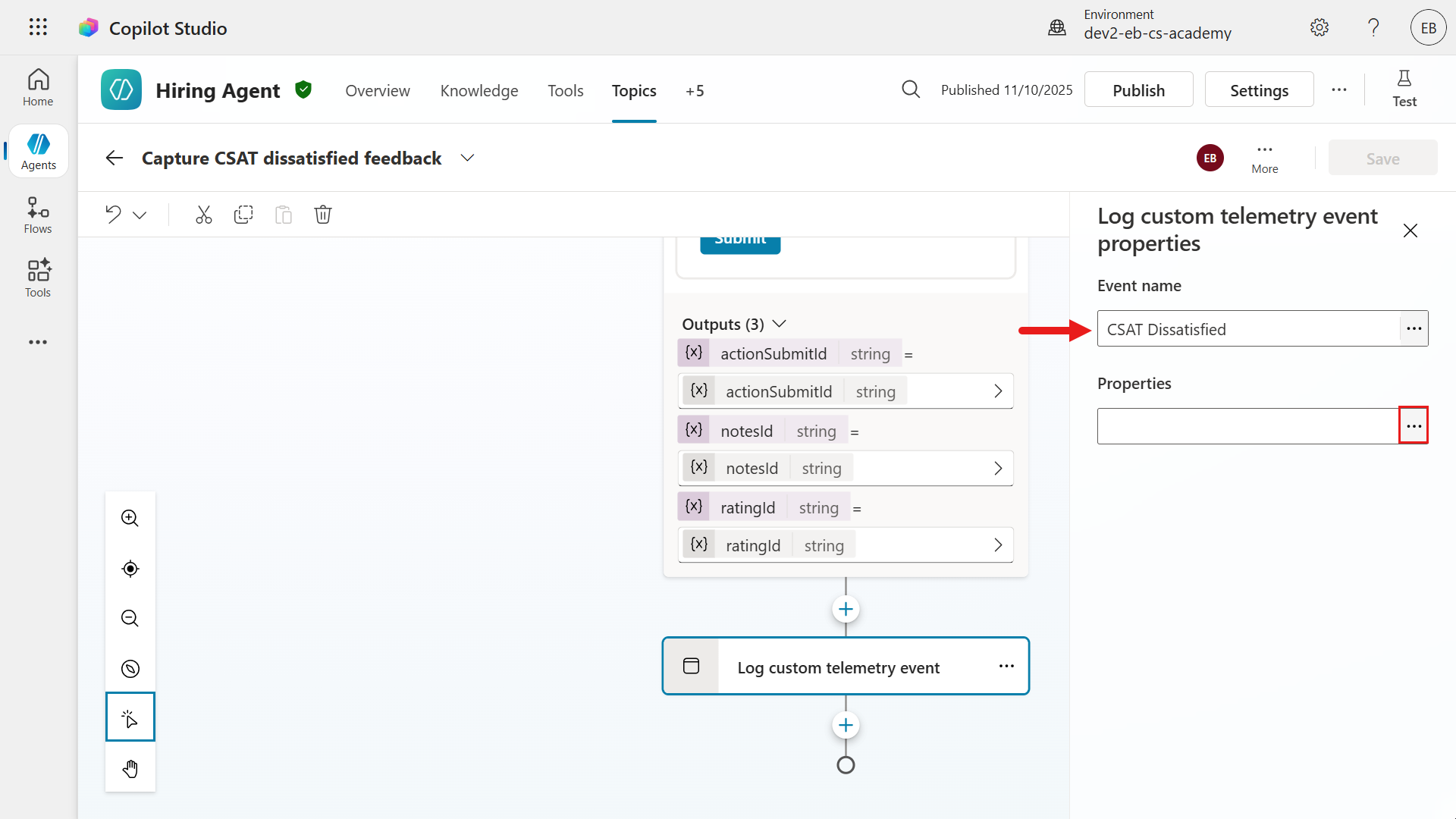This screenshot has height=819, width=1456.
Task: Open the sidebar more options ellipsis
Action: pyautogui.click(x=38, y=342)
